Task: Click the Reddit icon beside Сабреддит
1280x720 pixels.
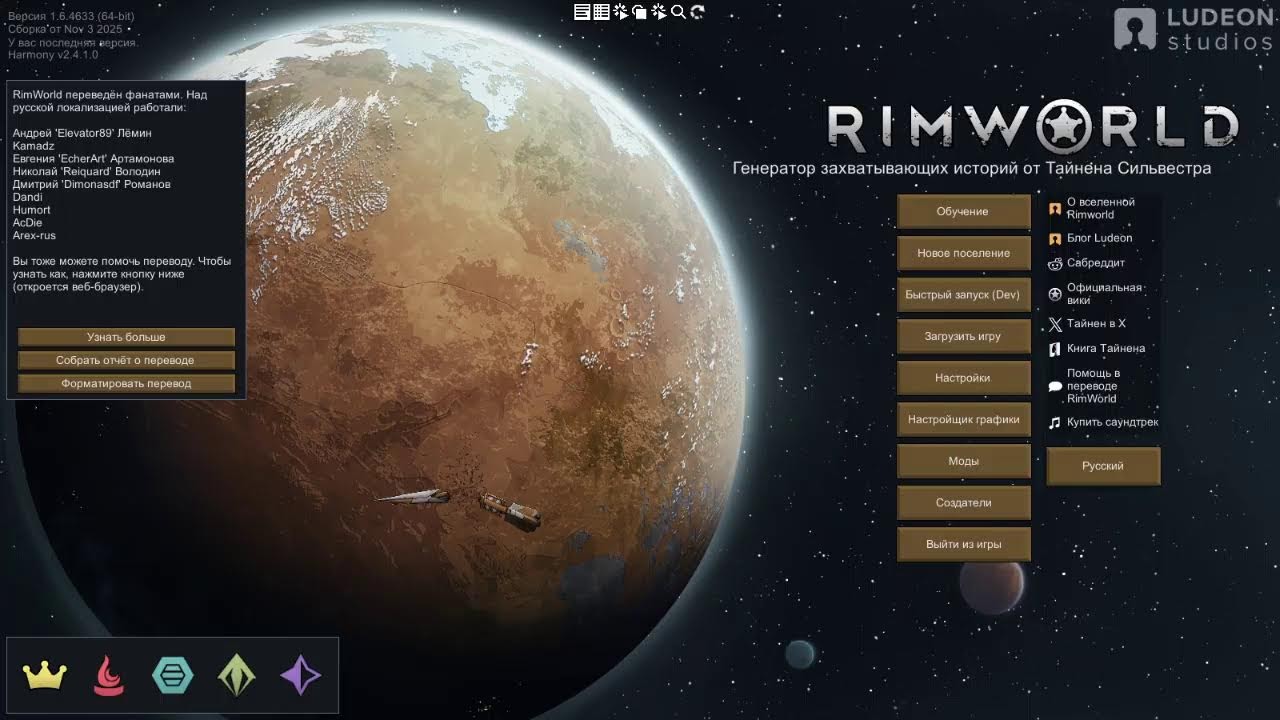Action: point(1055,264)
